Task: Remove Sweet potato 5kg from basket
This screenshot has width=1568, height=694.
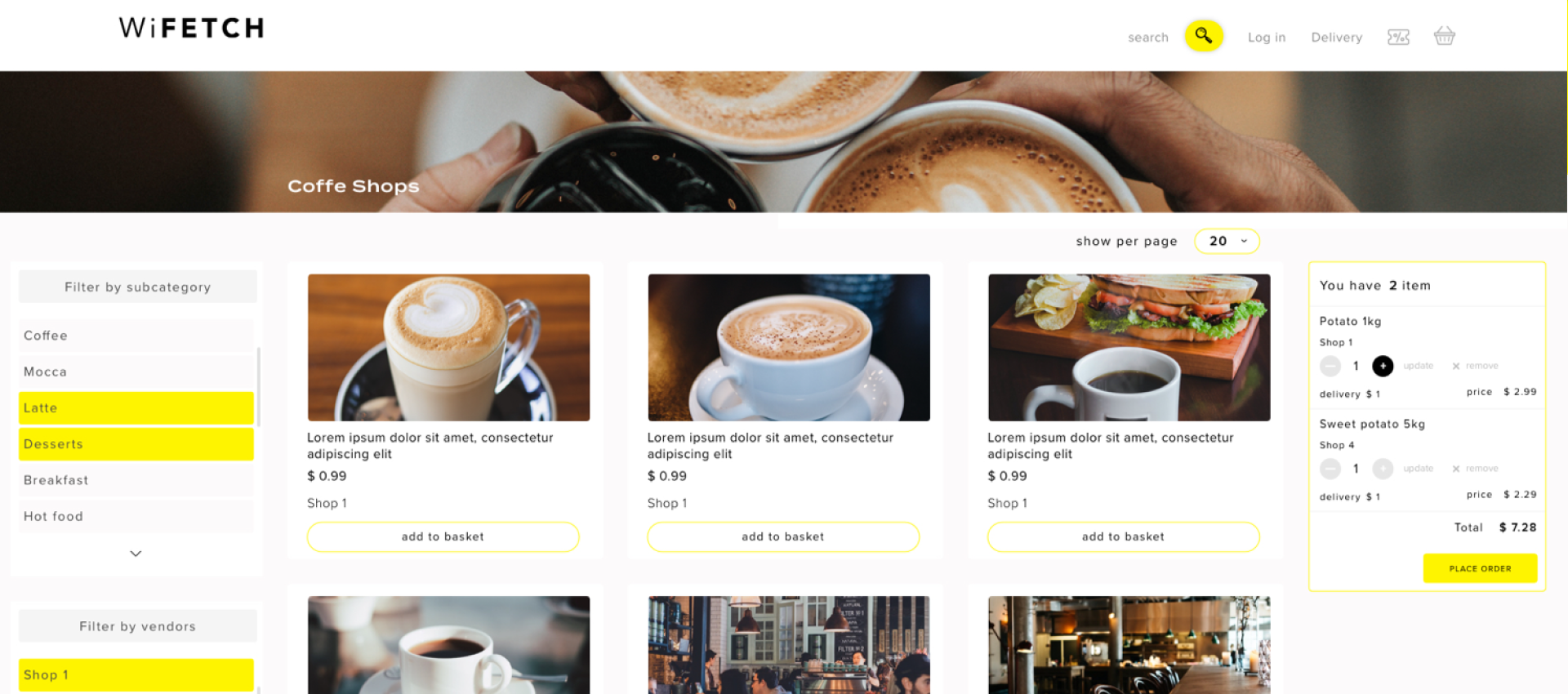Action: tap(1475, 469)
